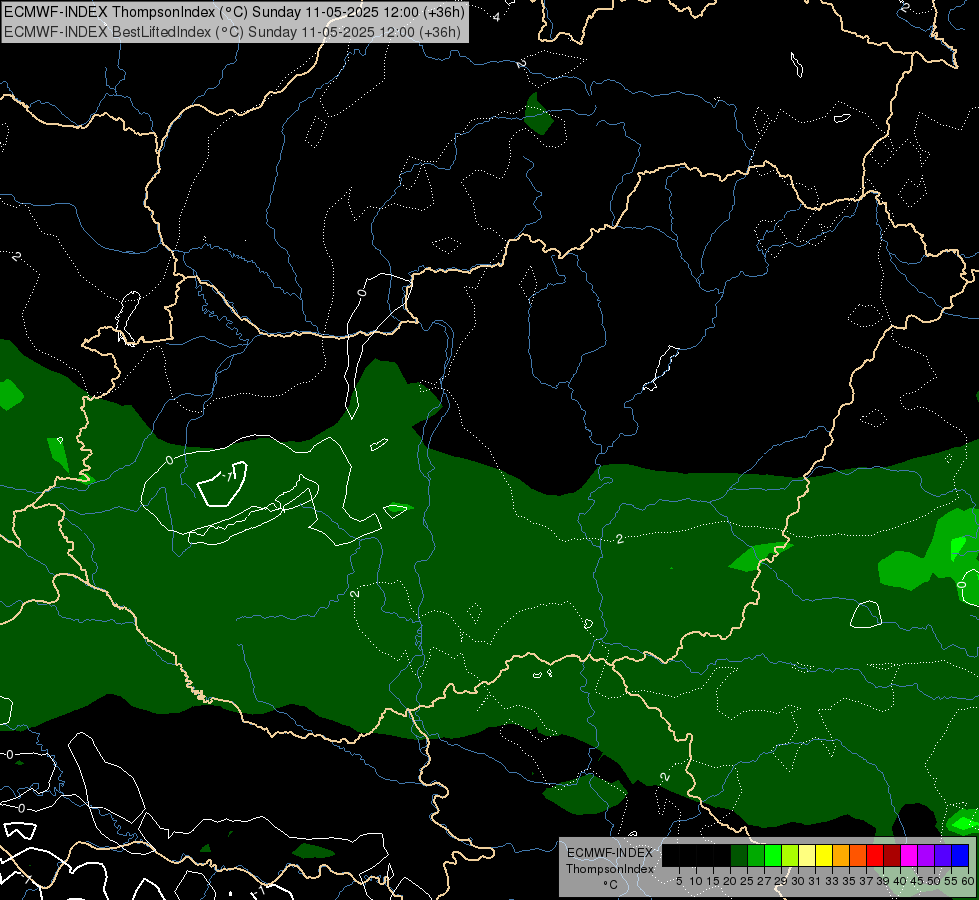The image size is (979, 900).
Task: Select the bright red 37–39 legend swatch
Action: pyautogui.click(x=875, y=856)
